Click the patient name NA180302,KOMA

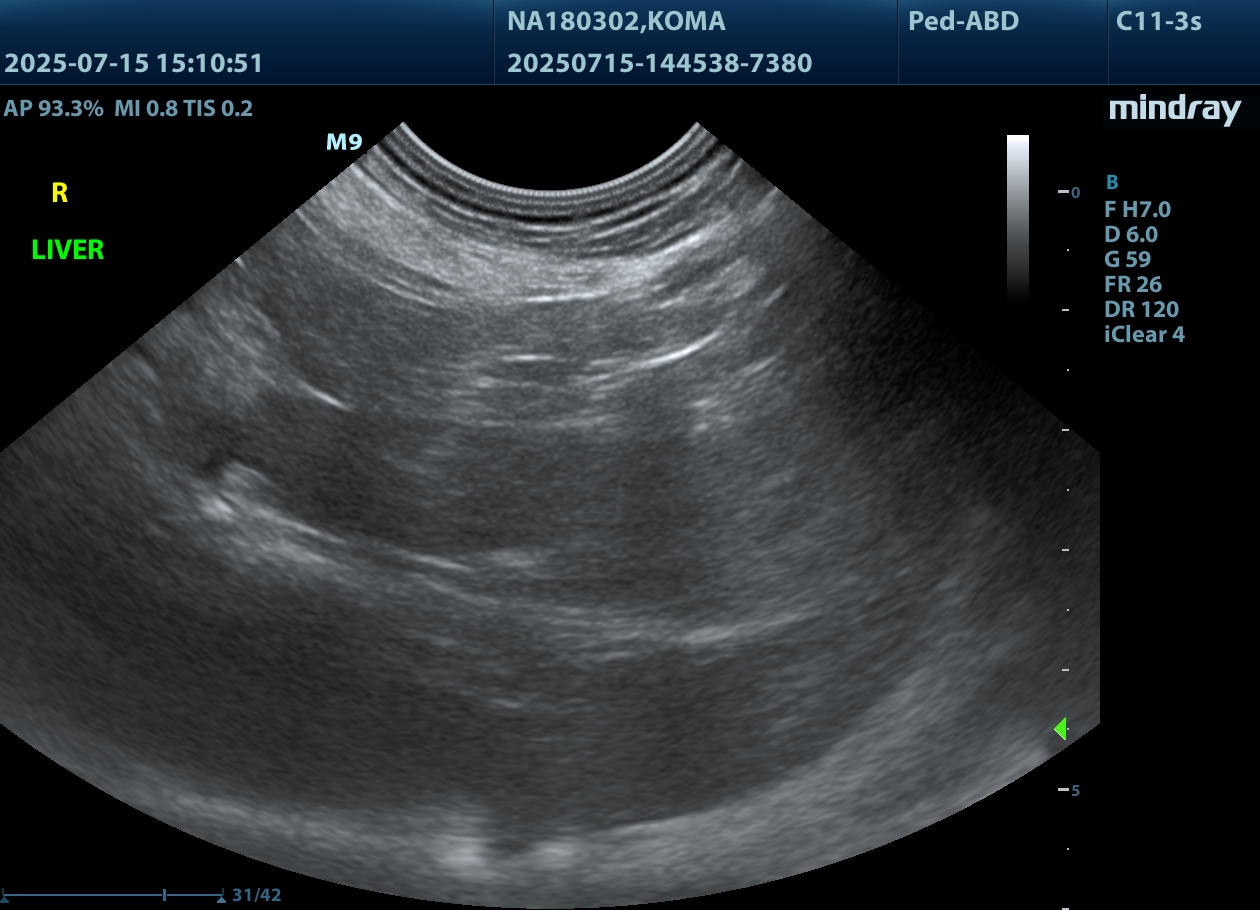[x=616, y=21]
